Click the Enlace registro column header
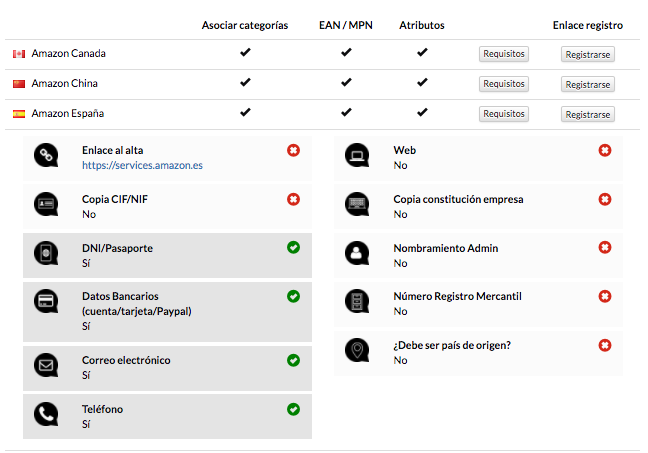The height and width of the screenshot is (453, 648). point(588,25)
